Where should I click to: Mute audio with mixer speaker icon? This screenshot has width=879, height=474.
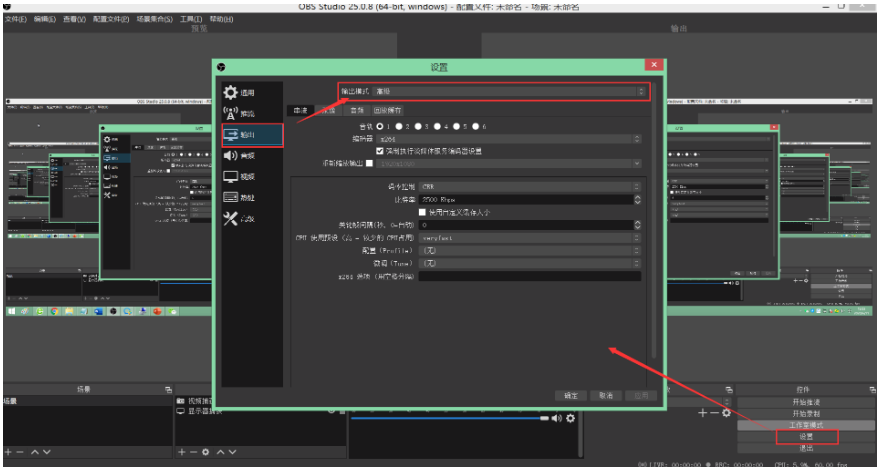tap(557, 418)
